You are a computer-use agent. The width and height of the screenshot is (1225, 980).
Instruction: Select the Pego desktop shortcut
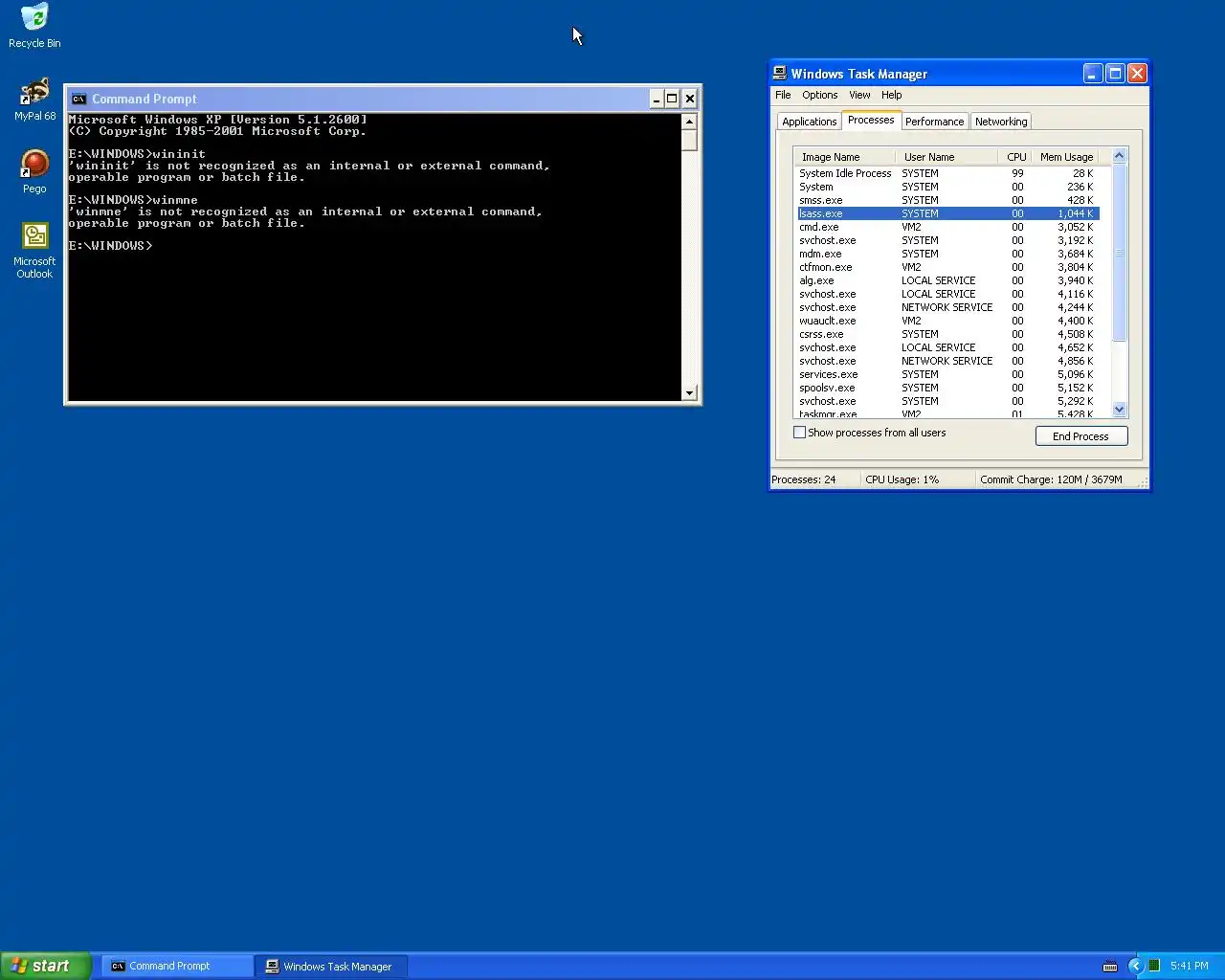(x=34, y=172)
